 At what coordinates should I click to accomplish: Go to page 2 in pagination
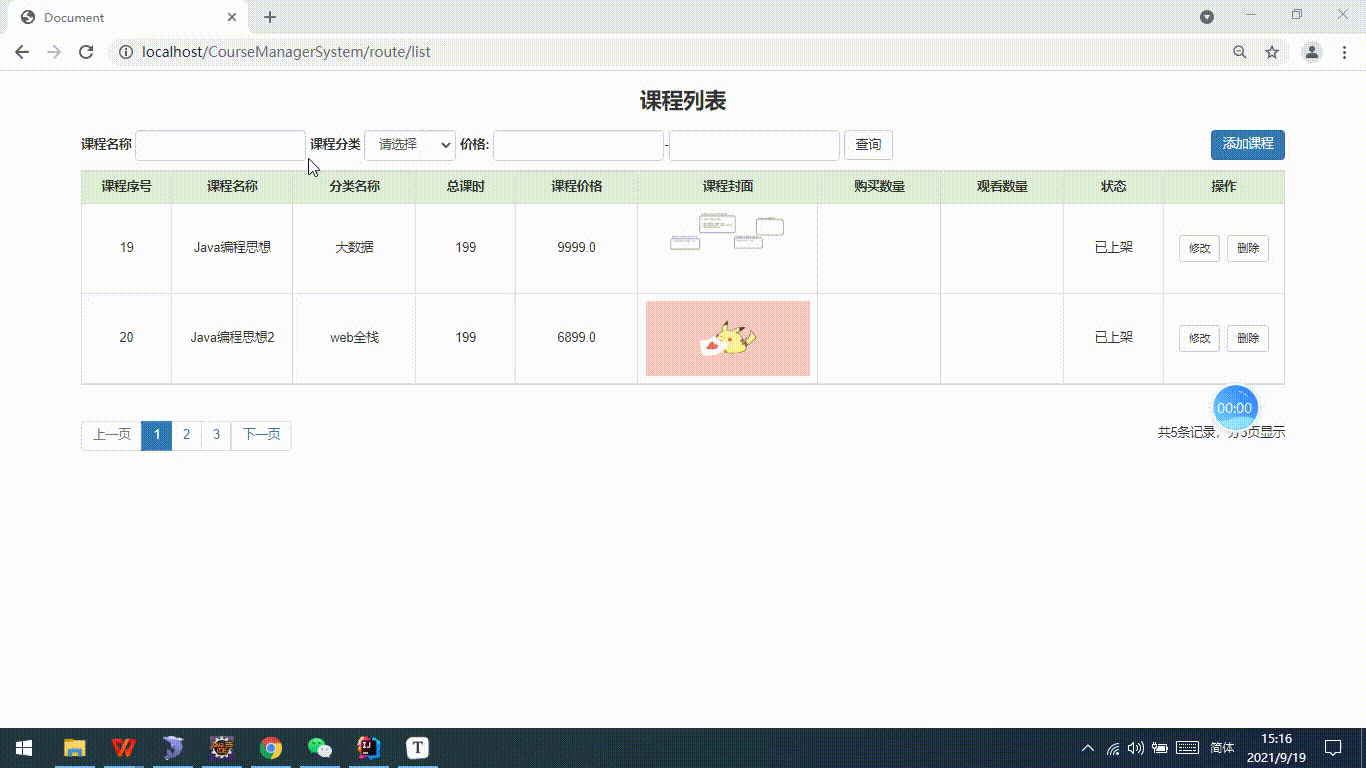[187, 435]
